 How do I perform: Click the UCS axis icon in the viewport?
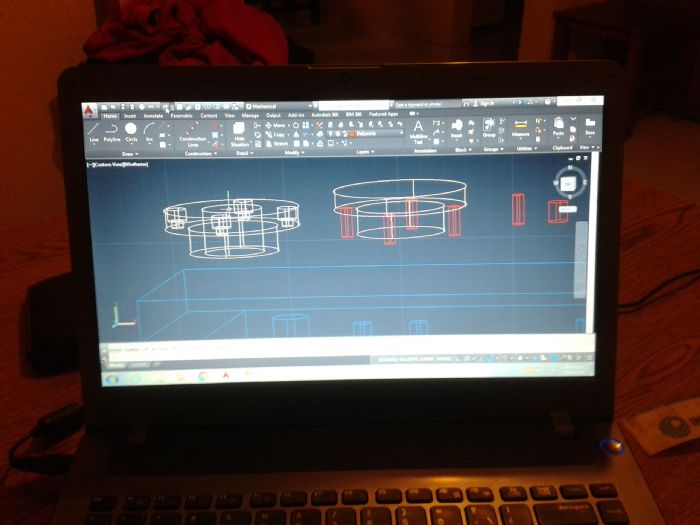click(x=122, y=315)
